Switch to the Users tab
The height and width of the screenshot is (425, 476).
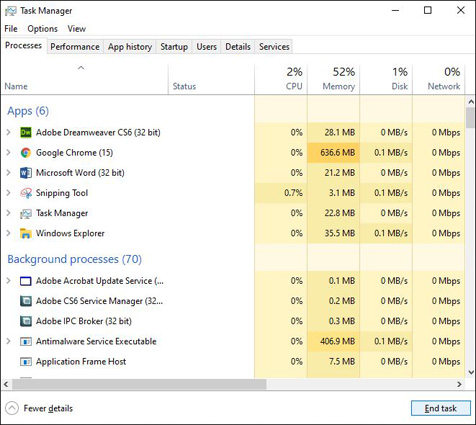click(206, 47)
